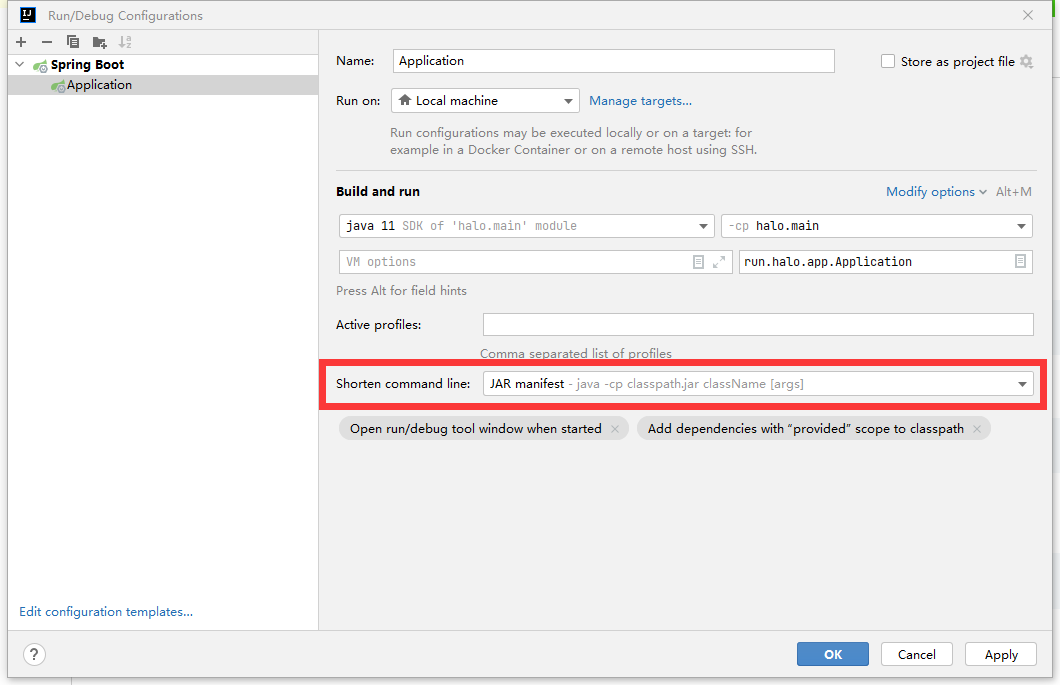Click the 'Build and run' heading
Viewport: 1060px width, 685px height.
click(378, 191)
